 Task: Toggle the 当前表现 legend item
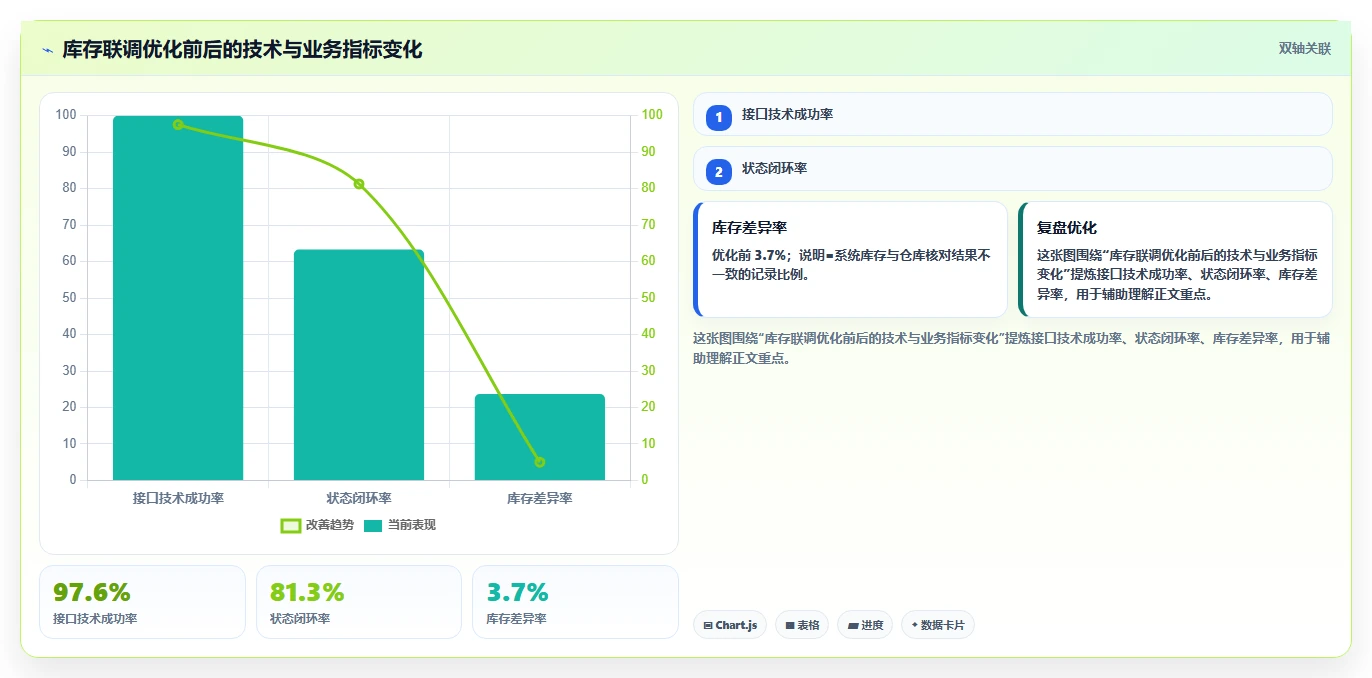[x=399, y=525]
